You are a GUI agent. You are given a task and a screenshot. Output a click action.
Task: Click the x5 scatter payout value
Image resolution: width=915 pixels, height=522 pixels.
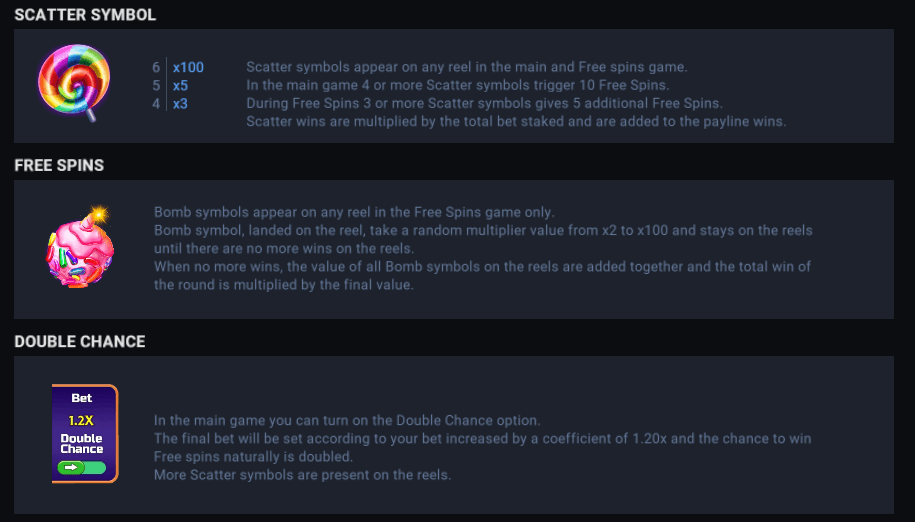tap(181, 85)
